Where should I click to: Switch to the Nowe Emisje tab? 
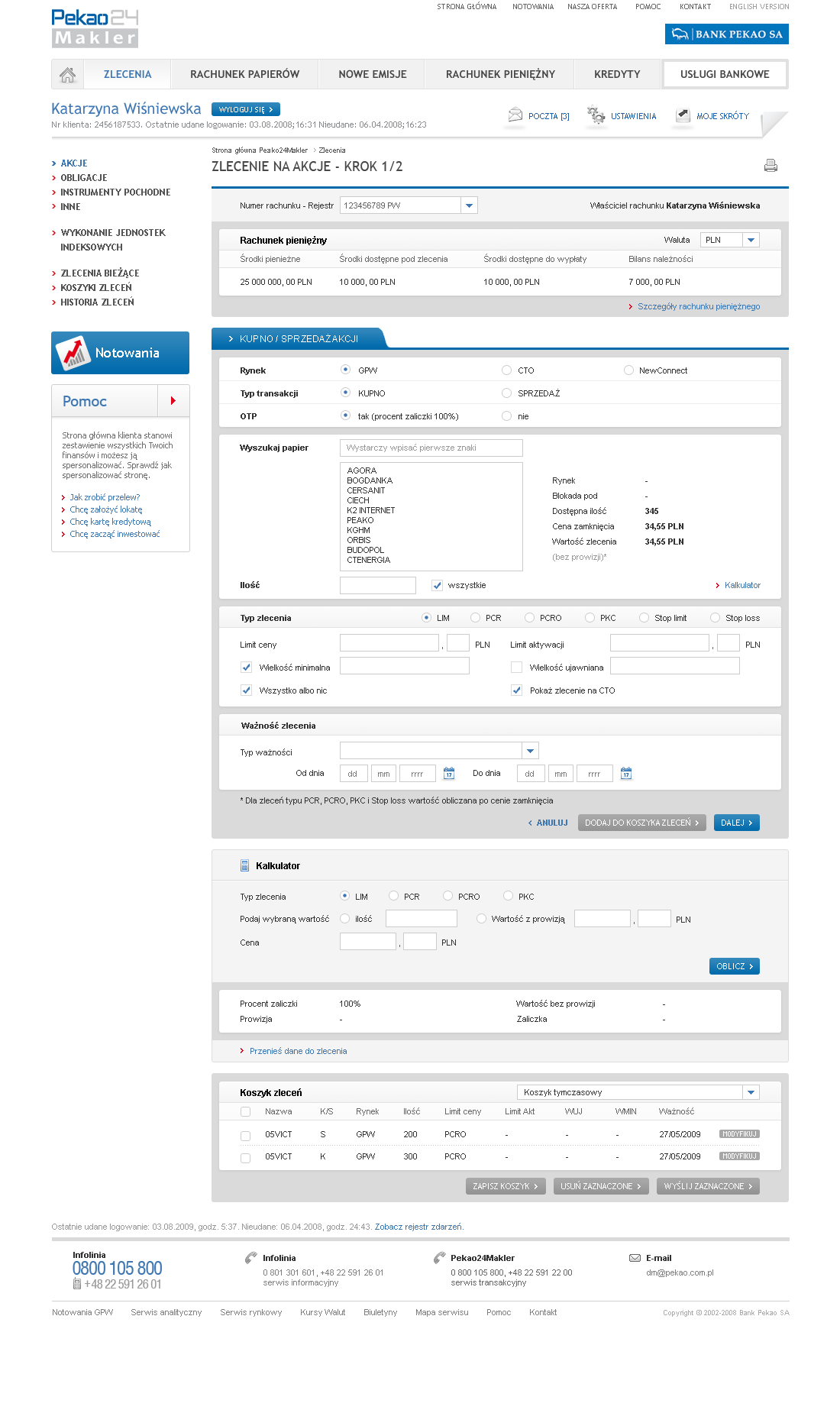click(x=372, y=74)
